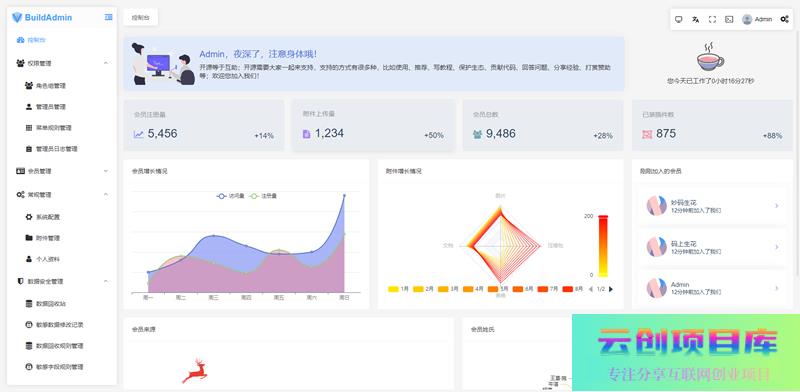Viewport: 800px width, 392px height.
Task: Open layout settings via the gears icon
Action: pyautogui.click(x=784, y=19)
